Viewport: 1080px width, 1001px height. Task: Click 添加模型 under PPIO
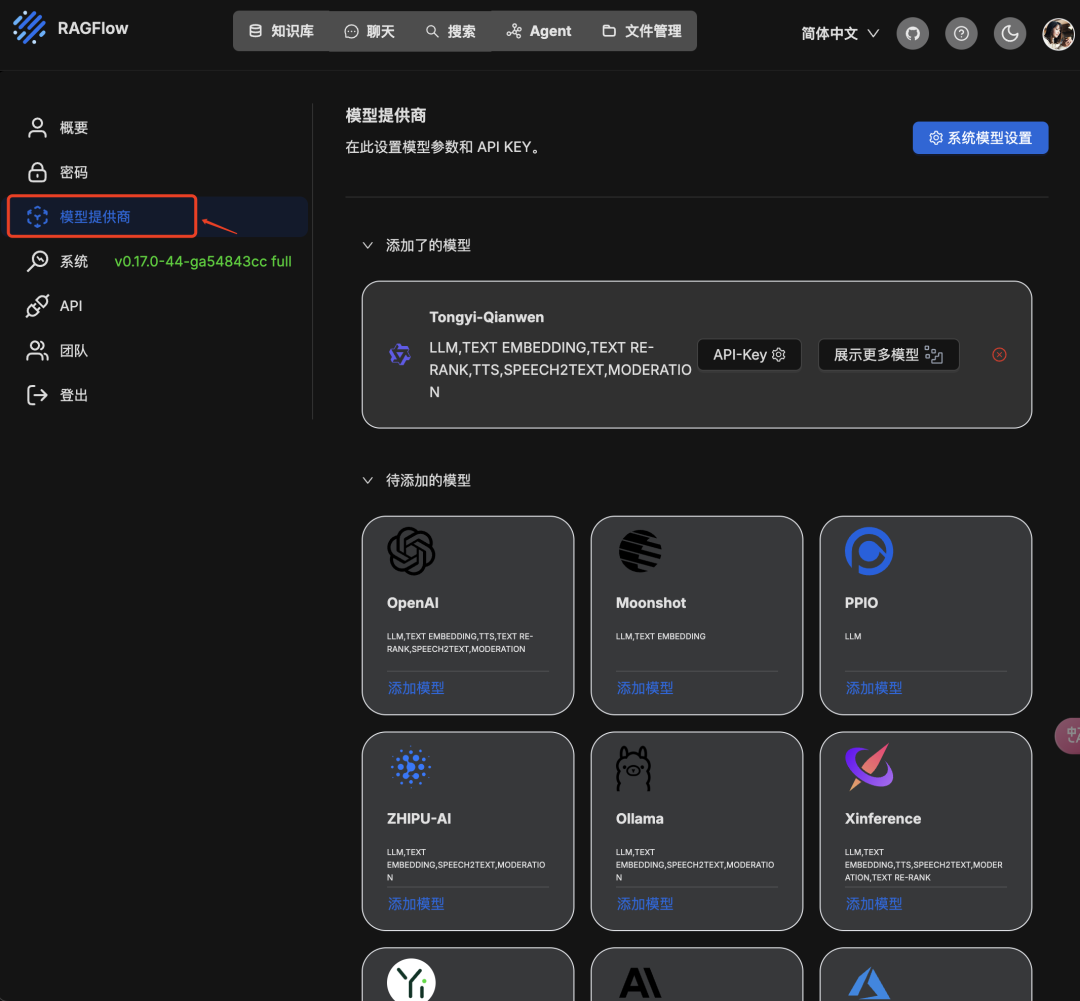873,688
